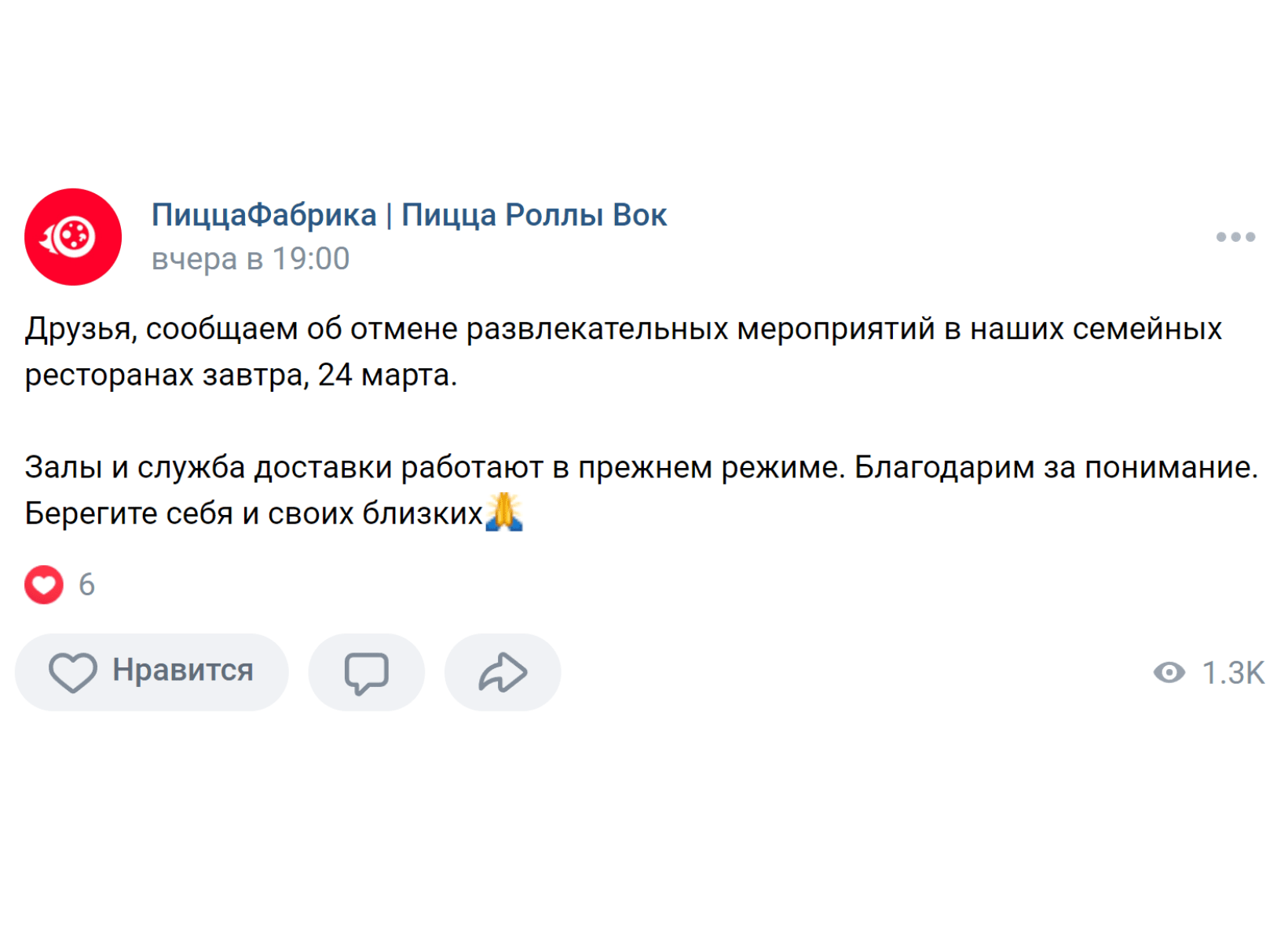Click the text line ресторанах завтра, 24 марта
The width and height of the screenshot is (1288, 932).
pos(240,375)
